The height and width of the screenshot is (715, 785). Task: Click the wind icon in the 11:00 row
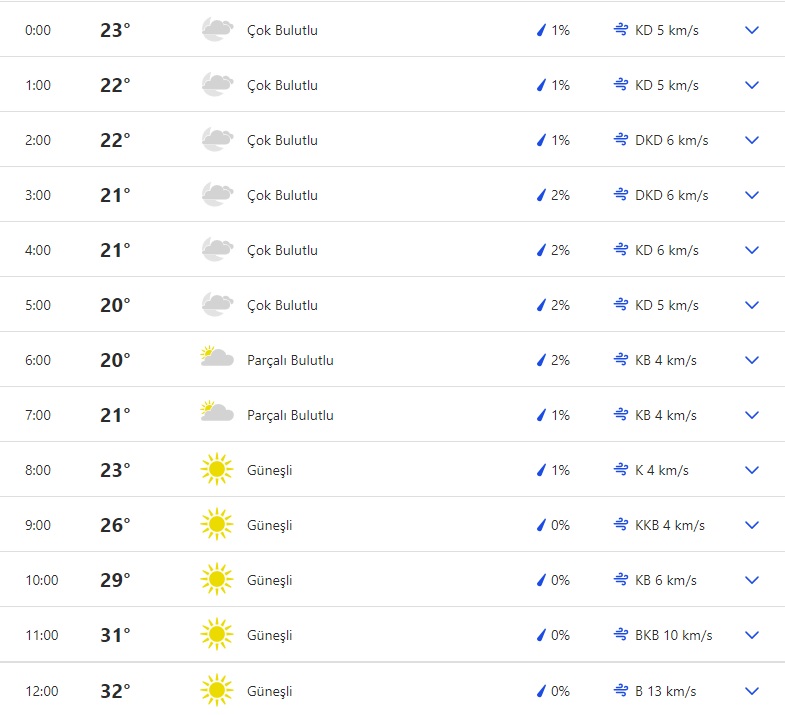pos(620,635)
